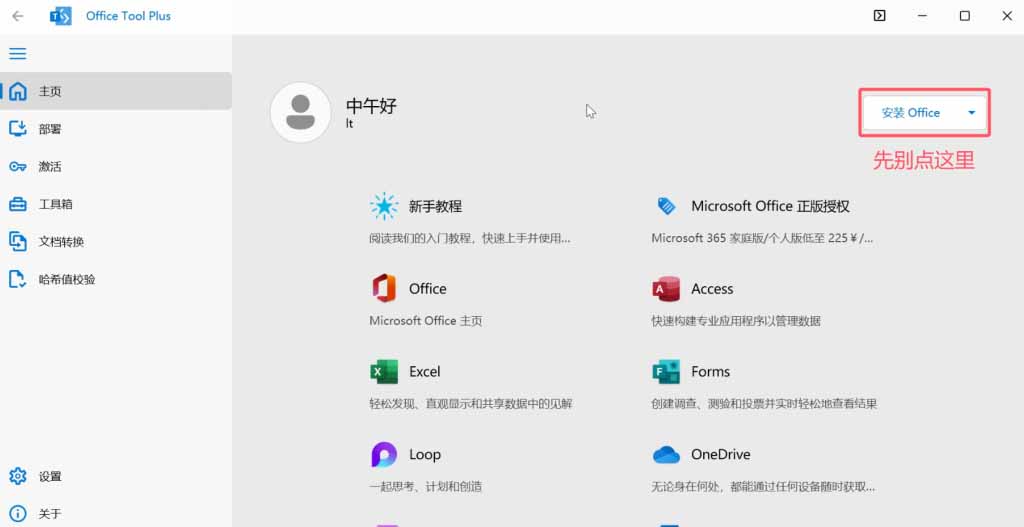
Task: Click text 一起思考、计划和创造
Action: tap(426, 487)
